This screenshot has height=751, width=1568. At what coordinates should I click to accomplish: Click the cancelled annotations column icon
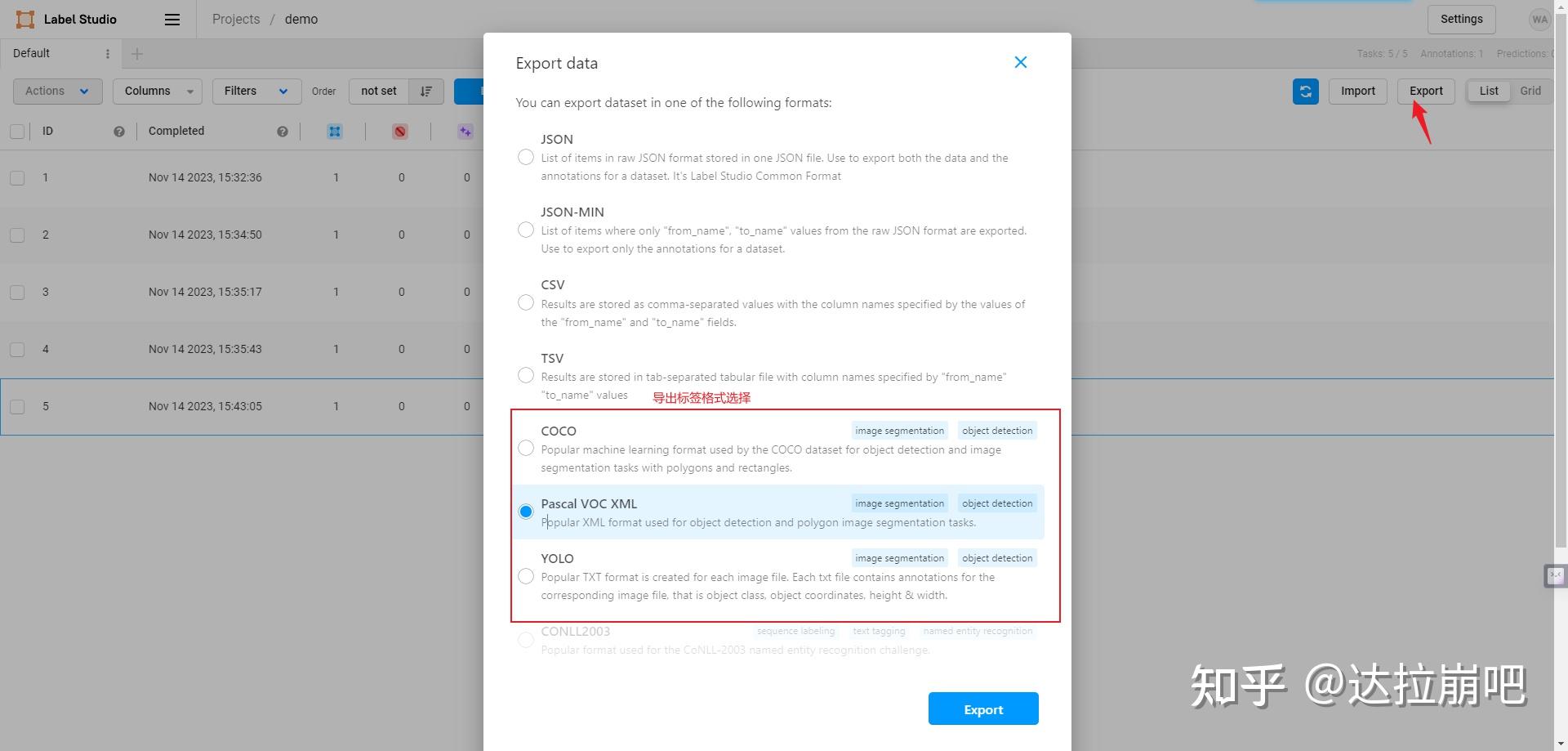(400, 132)
